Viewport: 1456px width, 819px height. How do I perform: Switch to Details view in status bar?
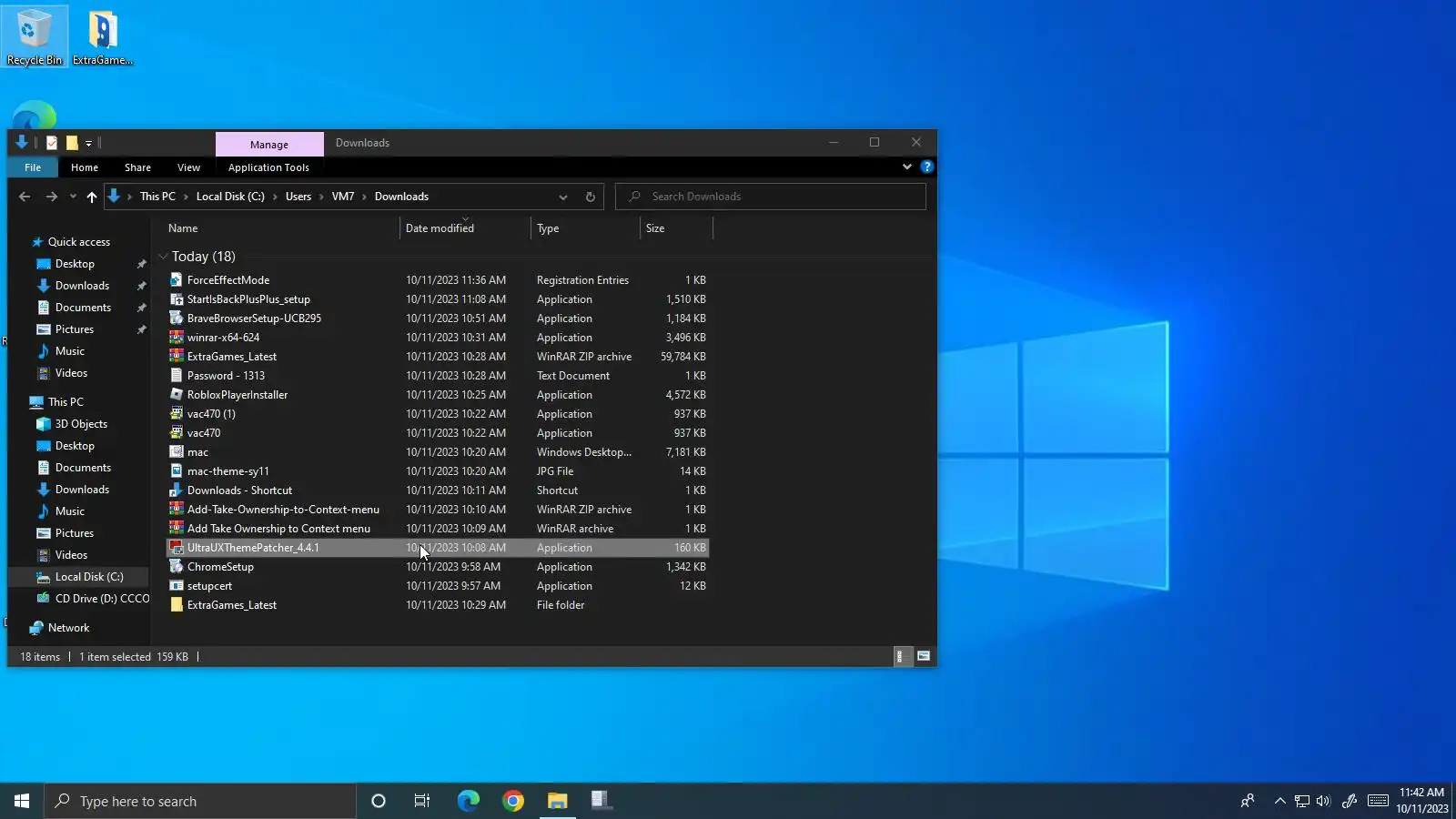click(900, 656)
